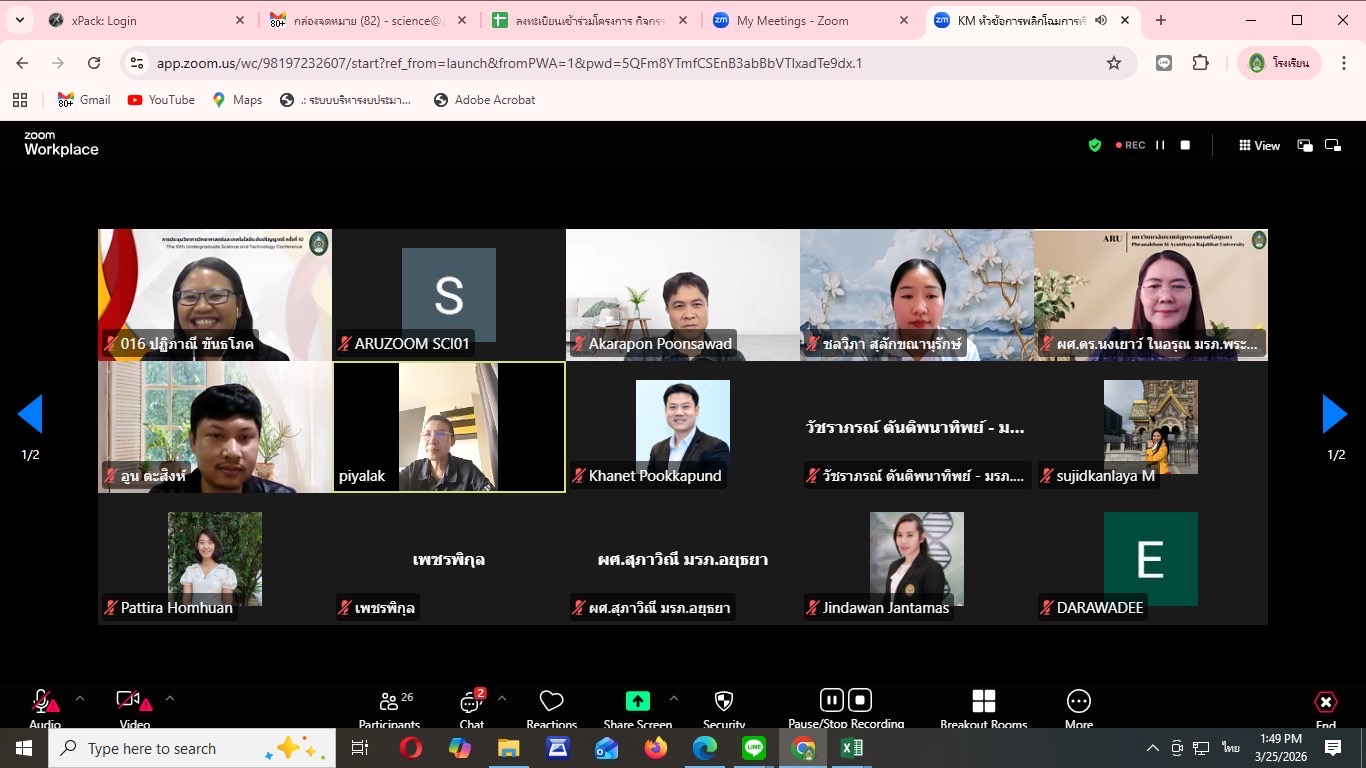This screenshot has height=768, width=1366.
Task: Switch to the My Meetings - Zoom tab
Action: pos(808,20)
